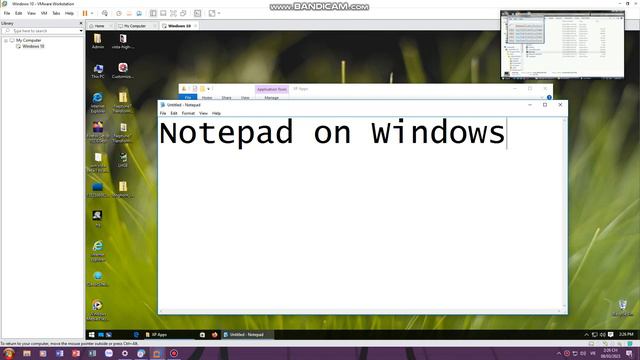Click the Admin folder desktop icon
Viewport: 640px width, 360px height.
click(x=98, y=41)
